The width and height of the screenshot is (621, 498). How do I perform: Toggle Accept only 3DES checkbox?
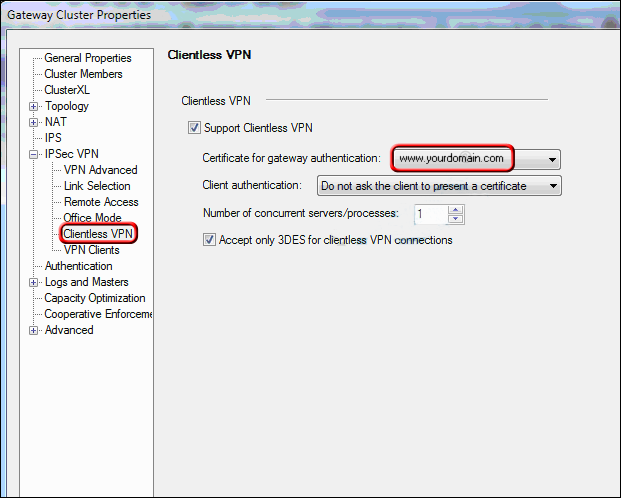pyautogui.click(x=209, y=240)
